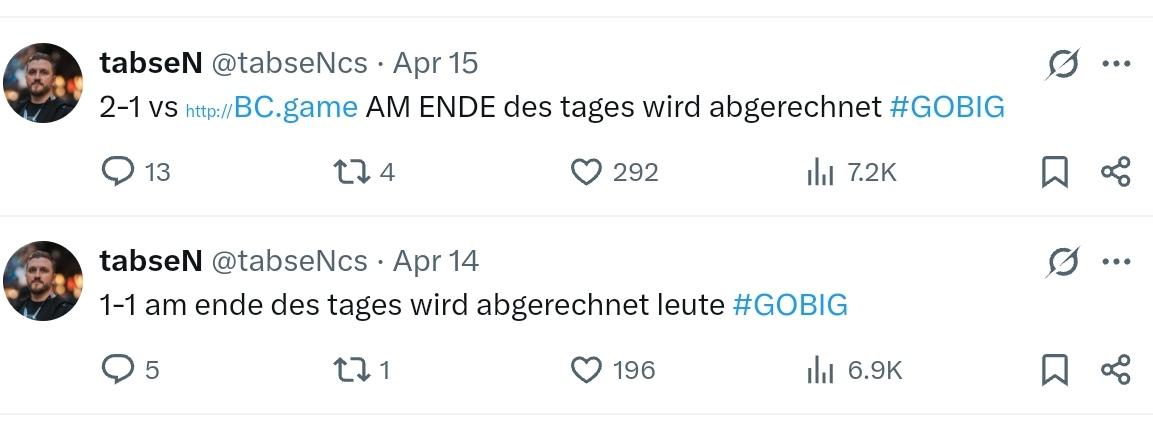
Task: Bookmark the Apr 15 tweet
Action: (1054, 173)
